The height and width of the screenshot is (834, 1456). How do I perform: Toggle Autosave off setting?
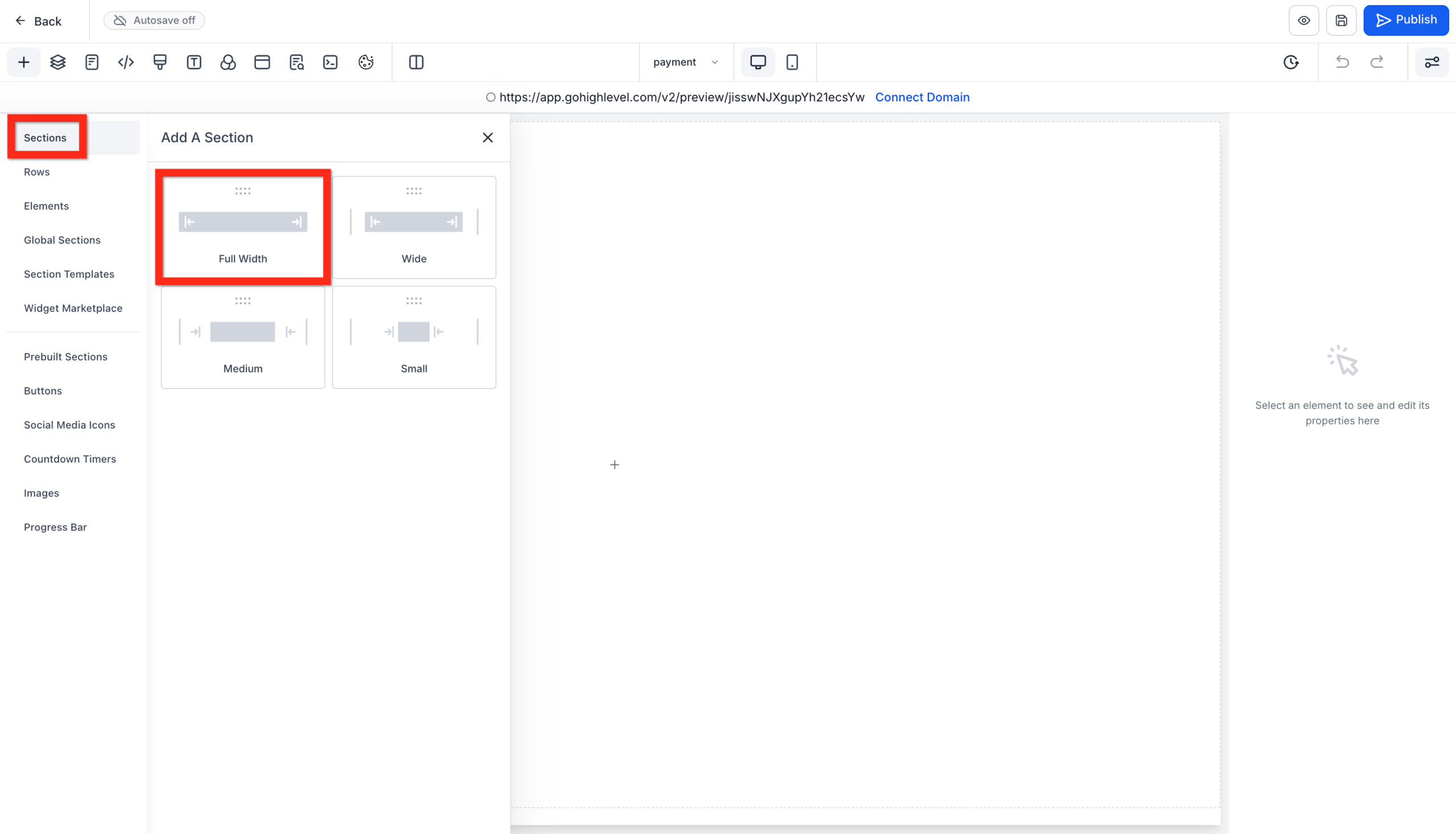(154, 20)
